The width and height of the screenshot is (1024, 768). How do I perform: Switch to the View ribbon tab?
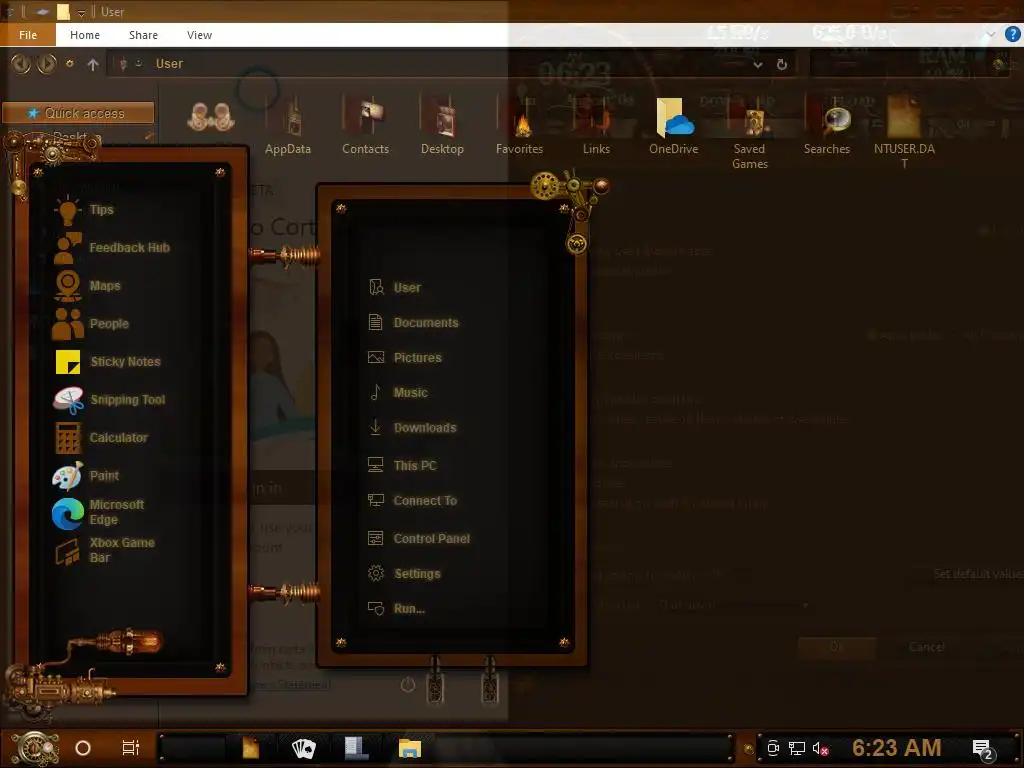pyautogui.click(x=199, y=35)
